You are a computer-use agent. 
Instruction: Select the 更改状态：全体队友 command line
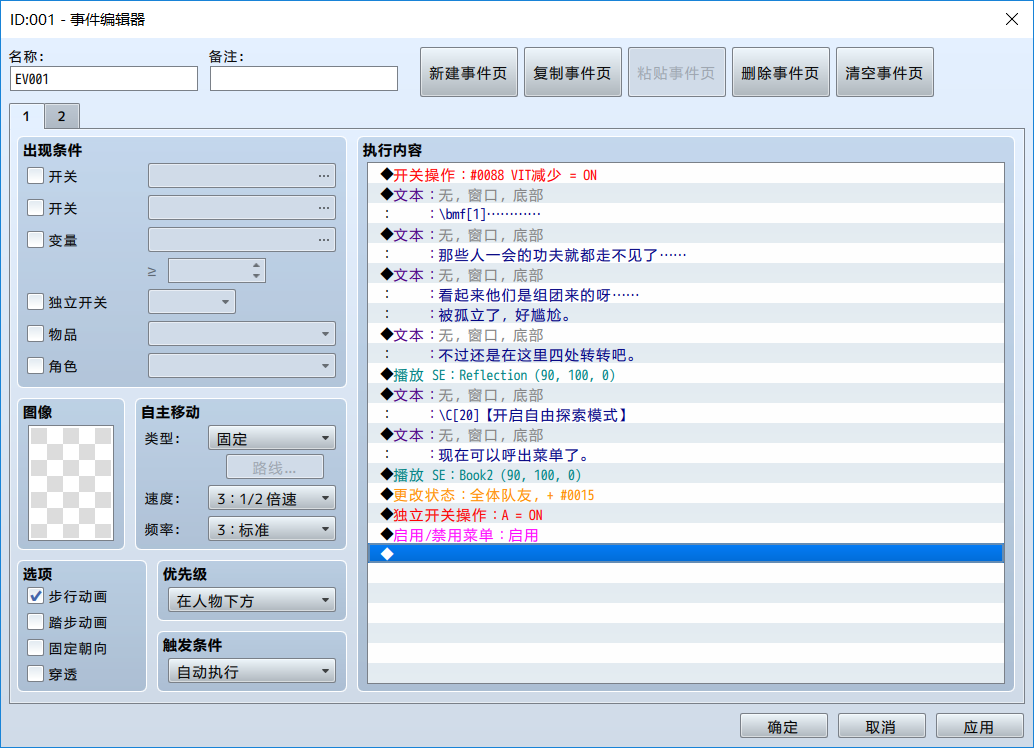[686, 495]
